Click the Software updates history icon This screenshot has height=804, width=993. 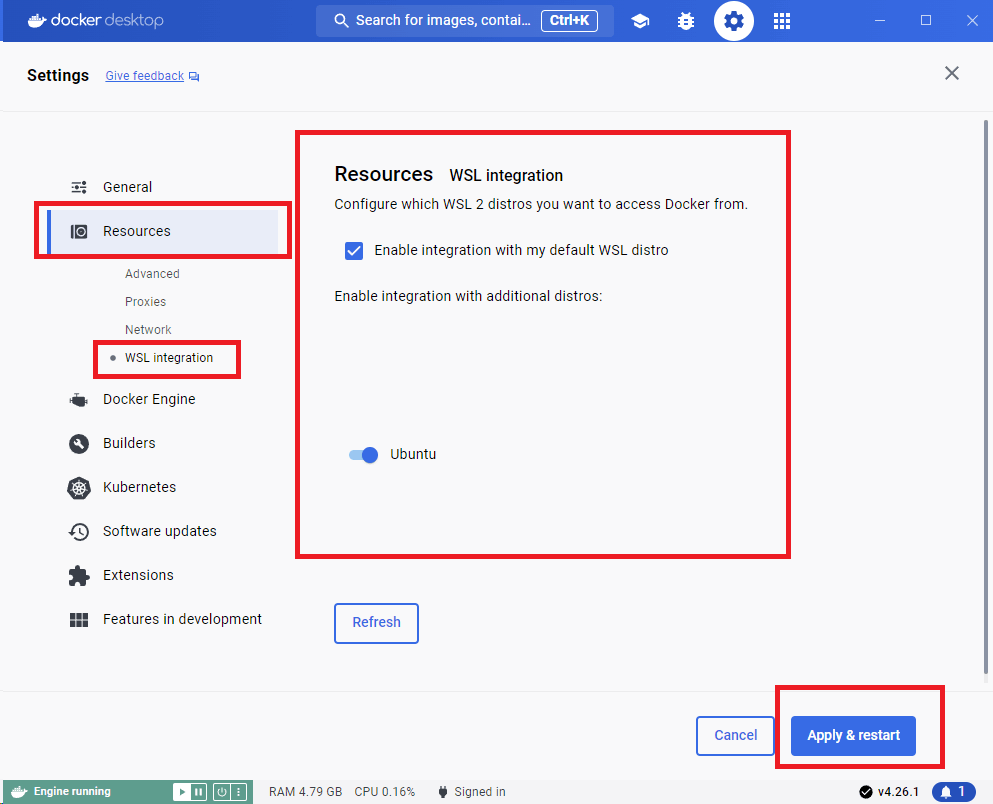79,531
